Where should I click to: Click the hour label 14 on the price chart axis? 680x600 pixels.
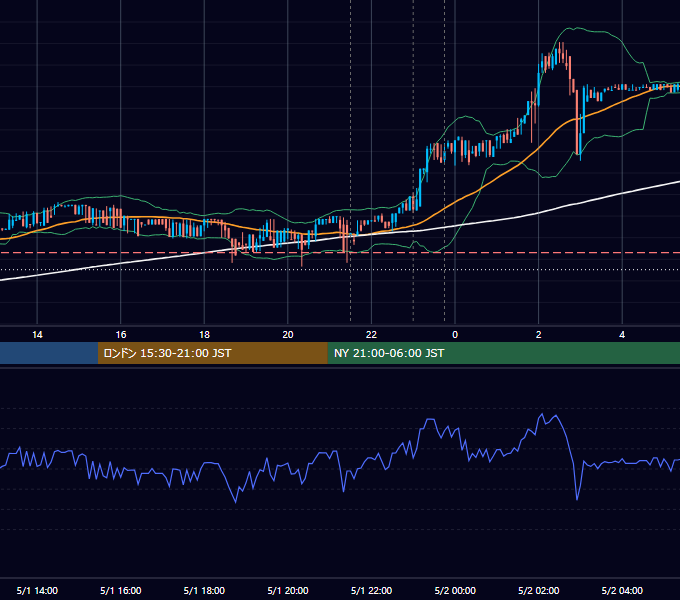37,335
